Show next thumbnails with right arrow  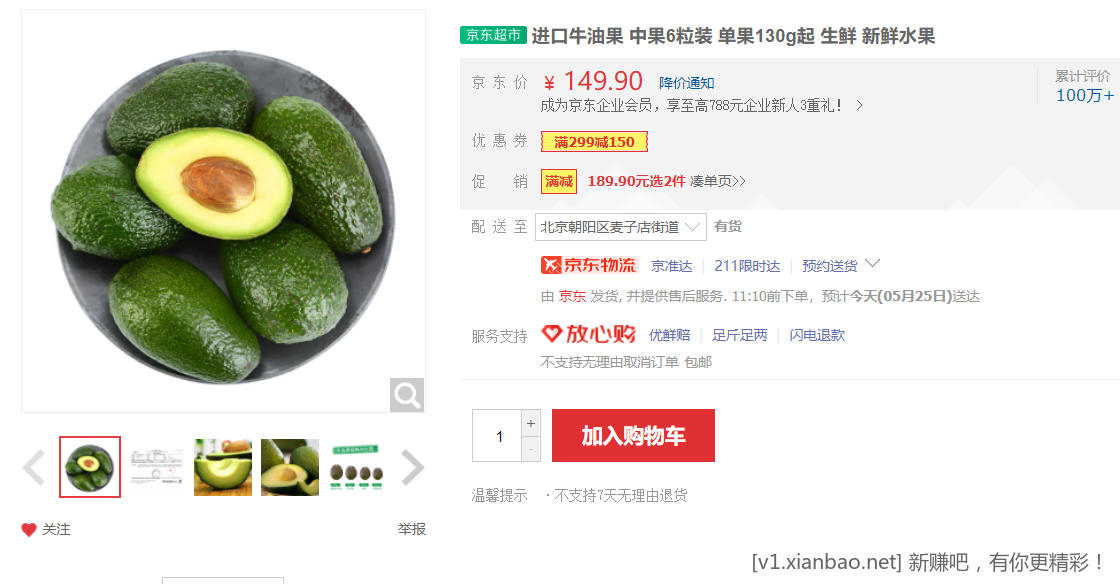point(412,468)
